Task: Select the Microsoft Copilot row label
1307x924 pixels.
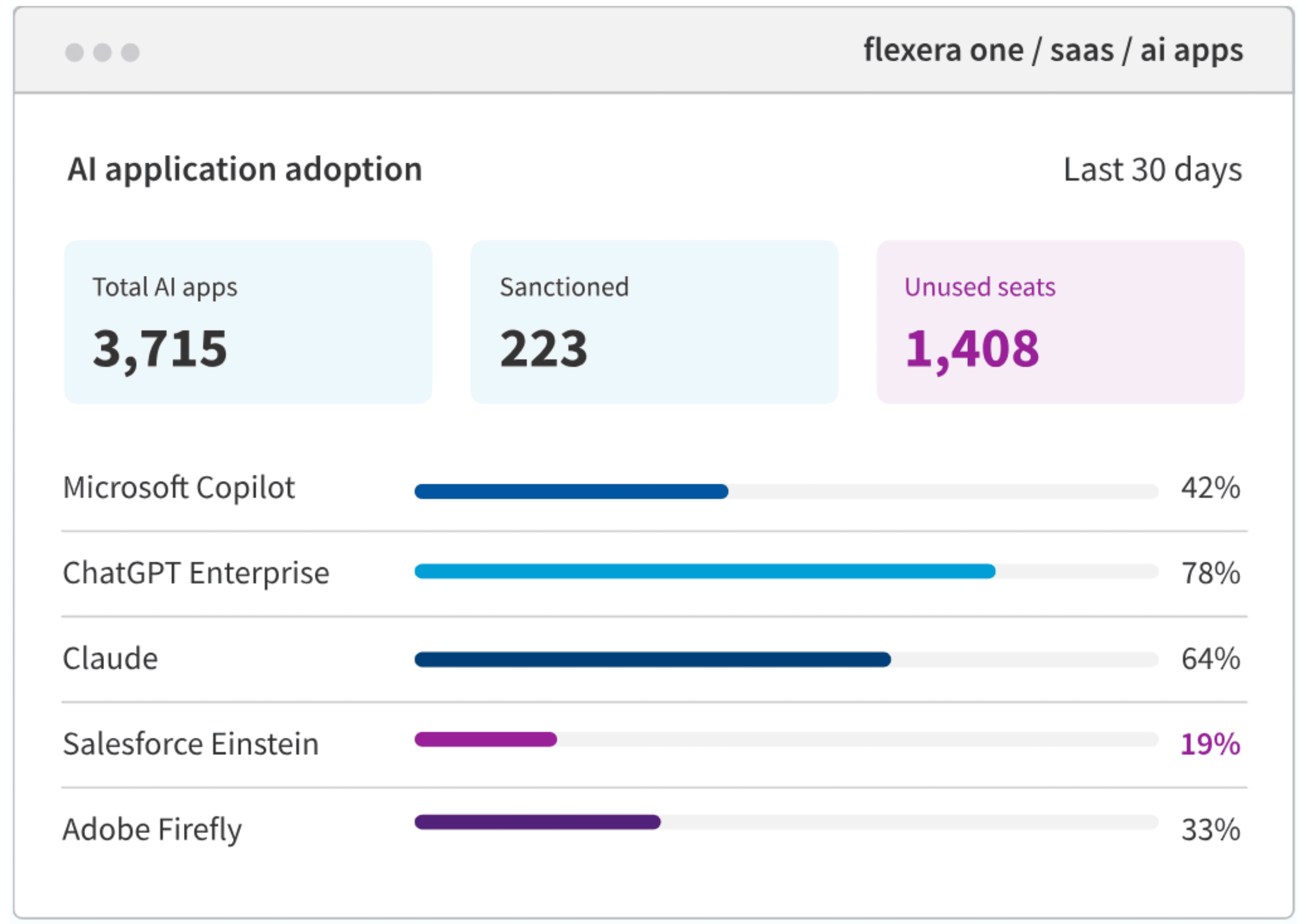Action: coord(179,488)
